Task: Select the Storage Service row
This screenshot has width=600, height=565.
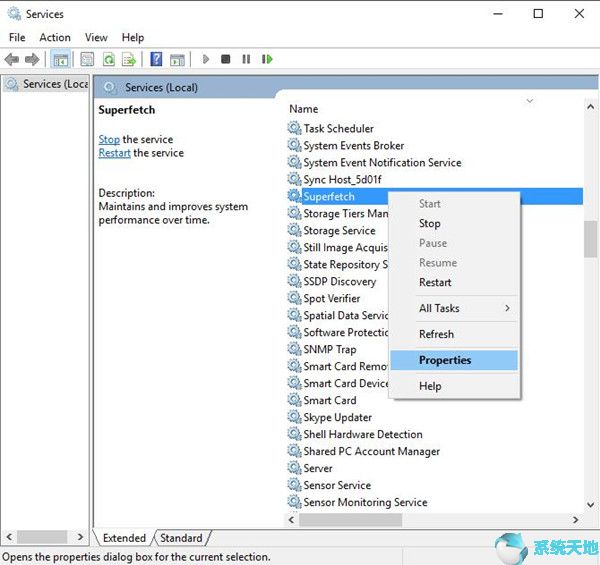Action: pyautogui.click(x=339, y=230)
